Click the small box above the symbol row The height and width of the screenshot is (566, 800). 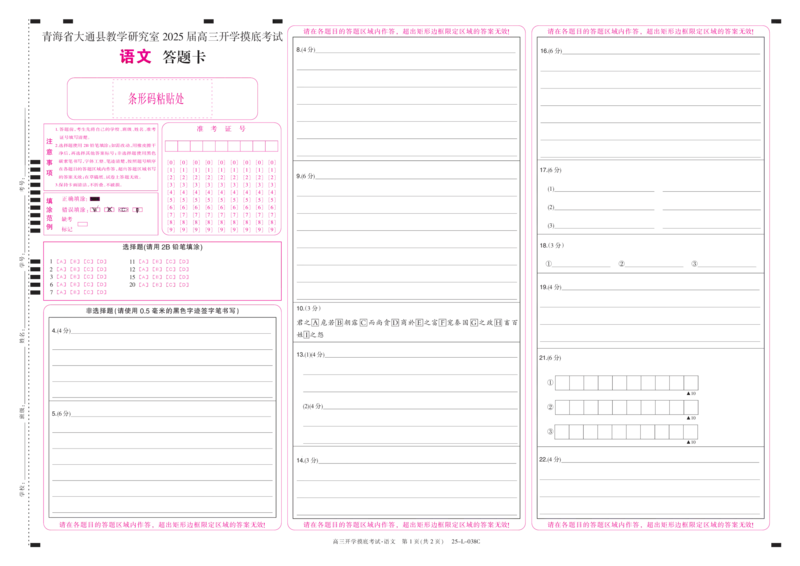point(95,198)
